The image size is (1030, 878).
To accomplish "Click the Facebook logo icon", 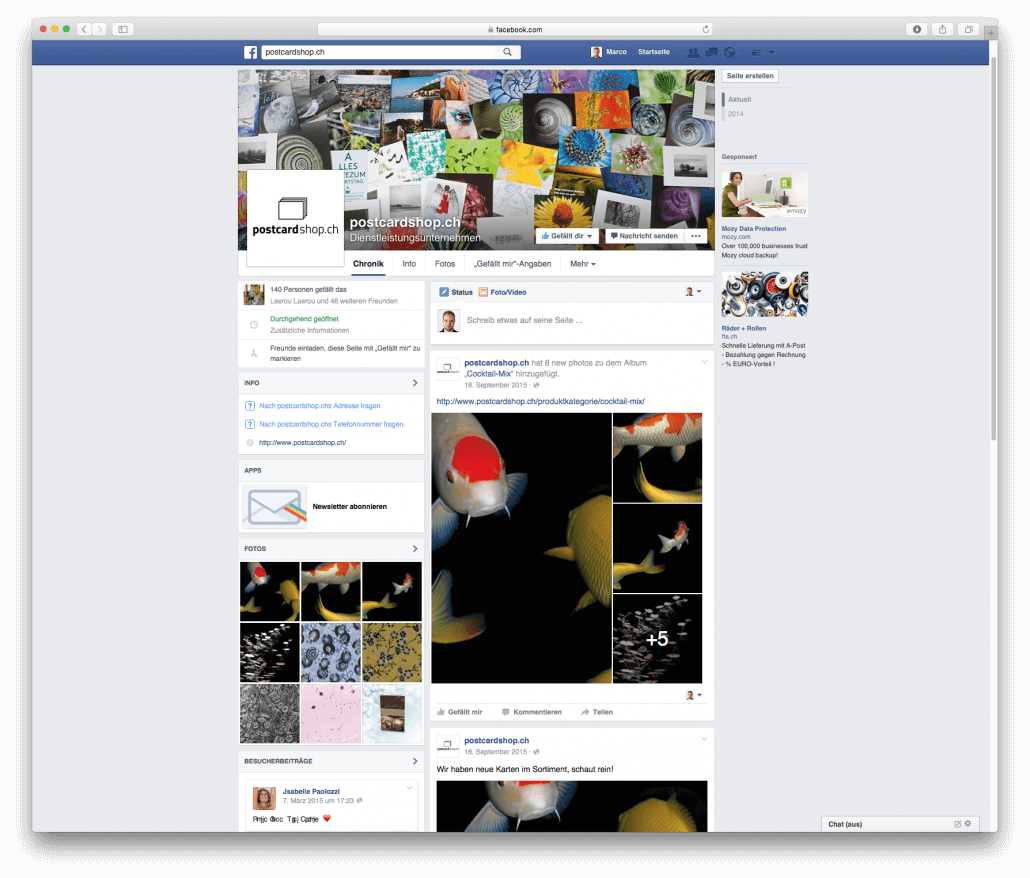I will [x=250, y=53].
